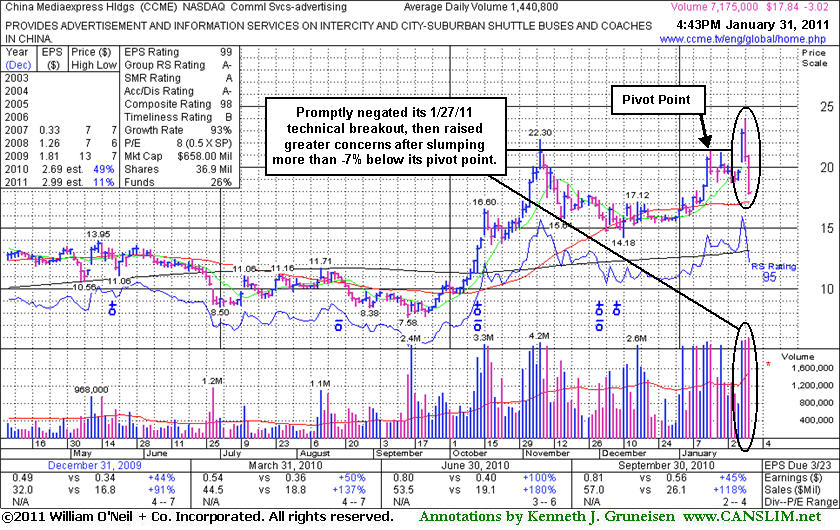Viewport: 840px width, 530px height.
Task: Select the 'Timeliness Rating' row
Action: click(178, 117)
